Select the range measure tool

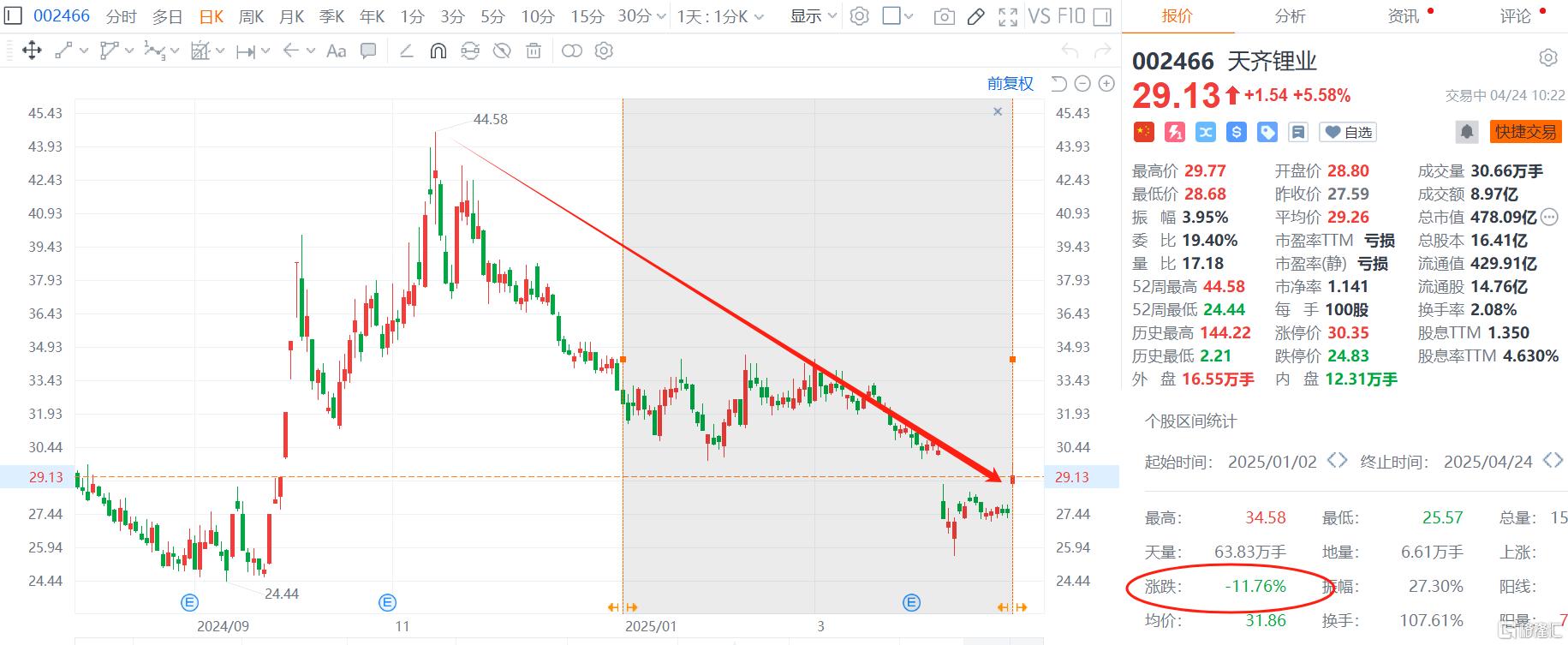point(246,51)
